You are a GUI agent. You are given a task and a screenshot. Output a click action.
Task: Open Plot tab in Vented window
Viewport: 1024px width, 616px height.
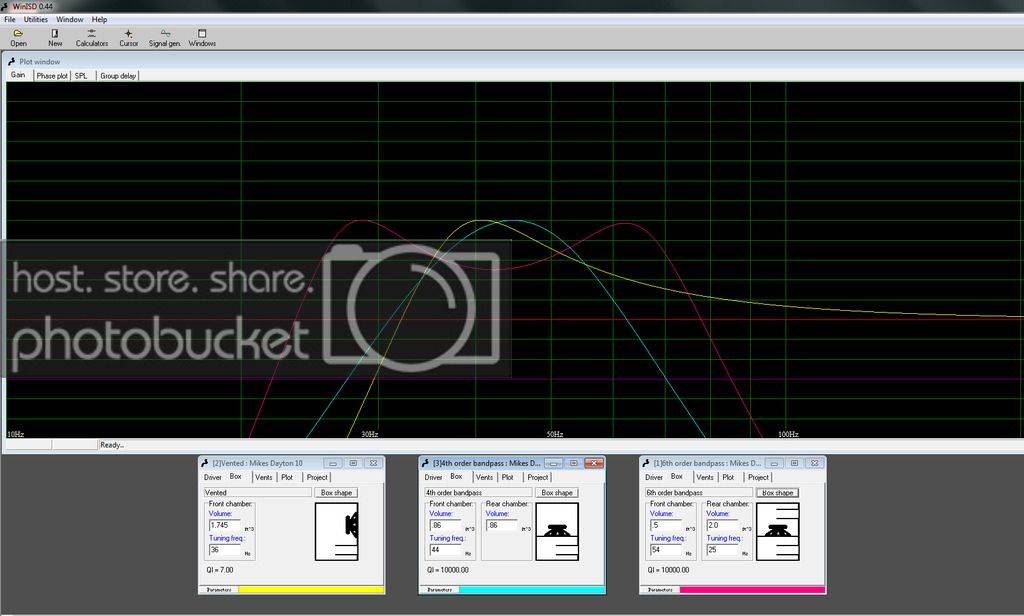pyautogui.click(x=287, y=478)
